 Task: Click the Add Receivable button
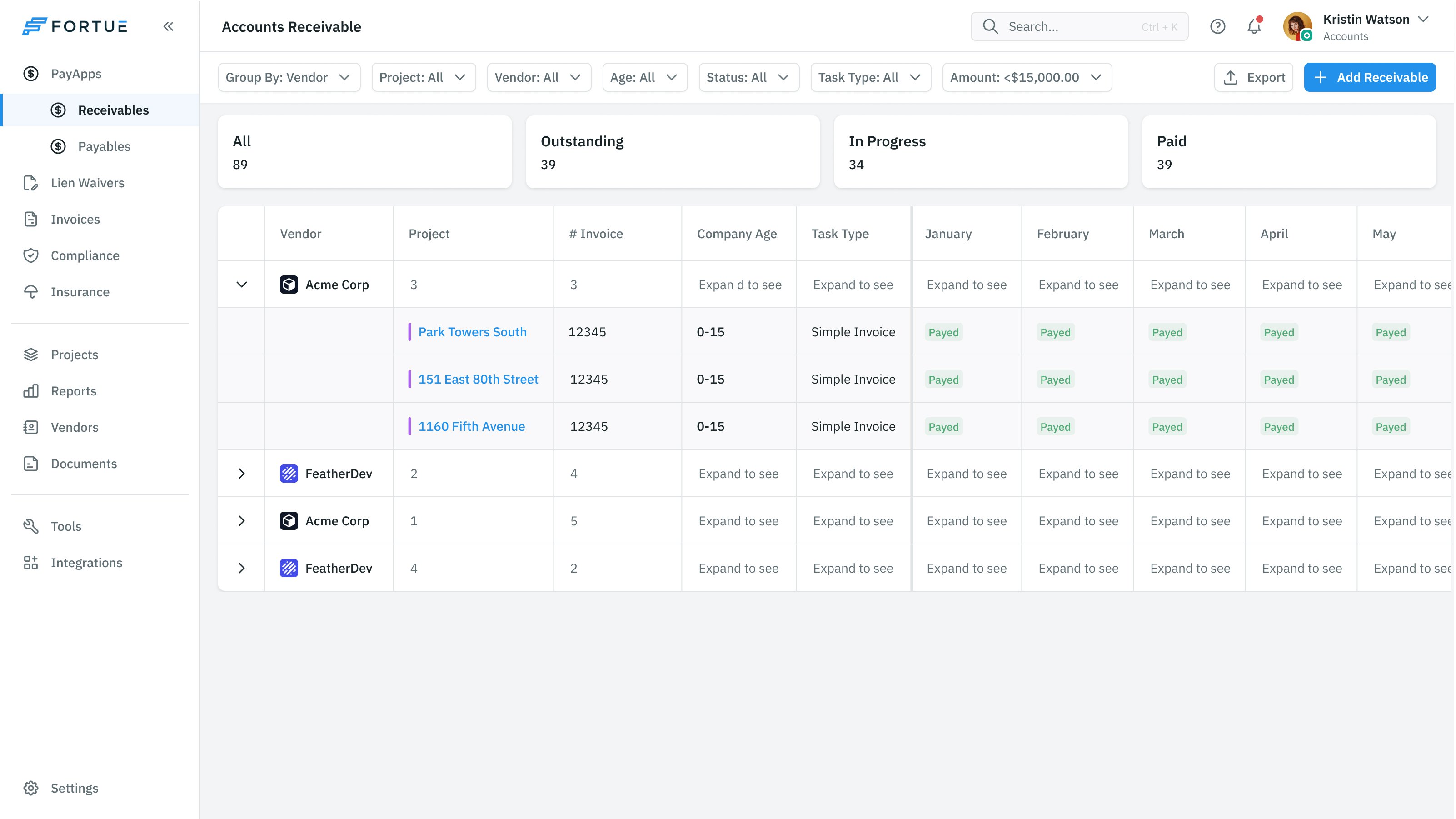click(x=1369, y=77)
